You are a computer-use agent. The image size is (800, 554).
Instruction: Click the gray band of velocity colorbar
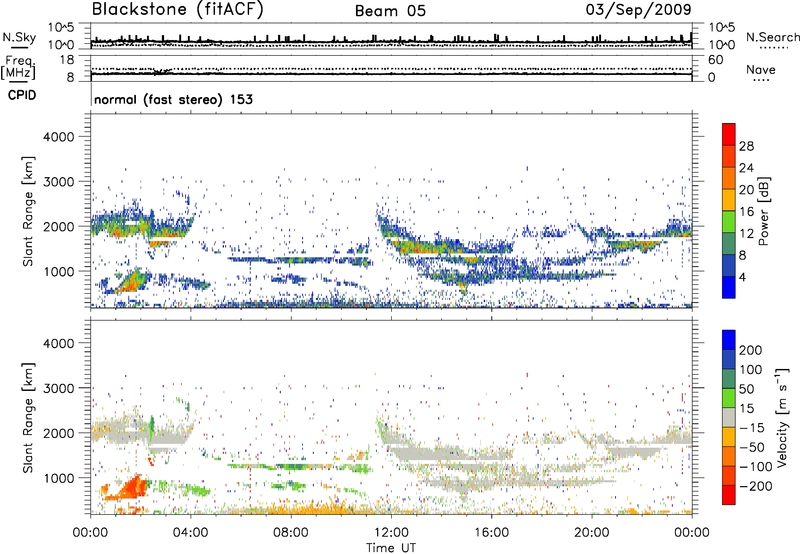click(x=729, y=417)
